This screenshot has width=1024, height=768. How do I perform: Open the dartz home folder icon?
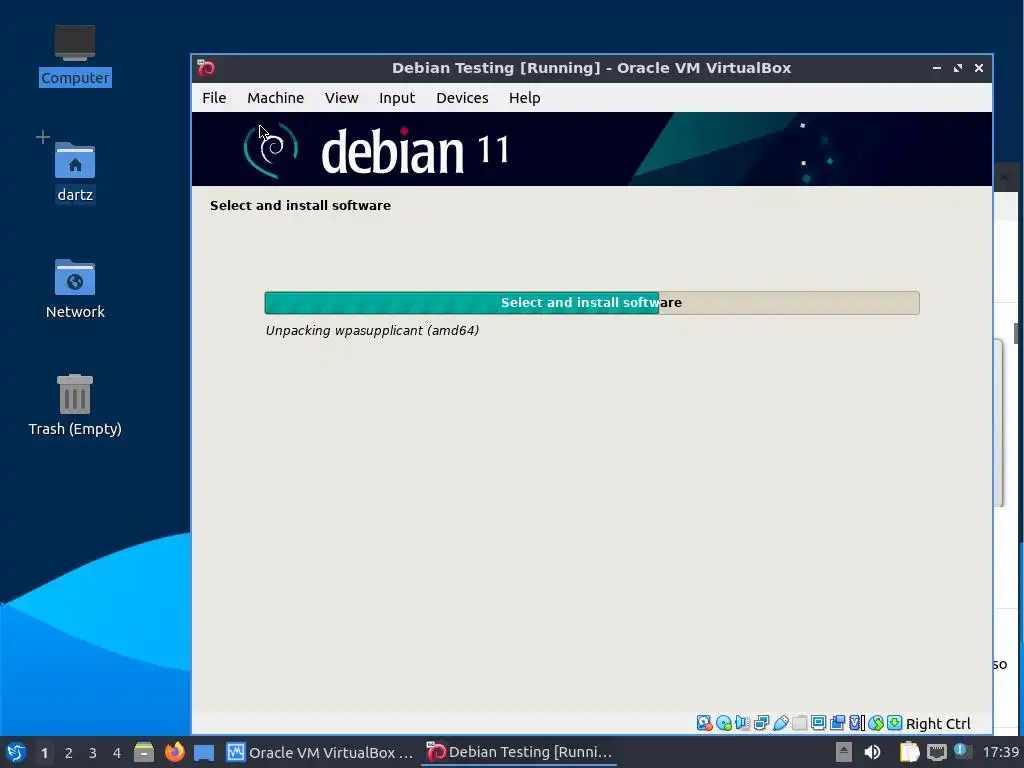point(74,172)
